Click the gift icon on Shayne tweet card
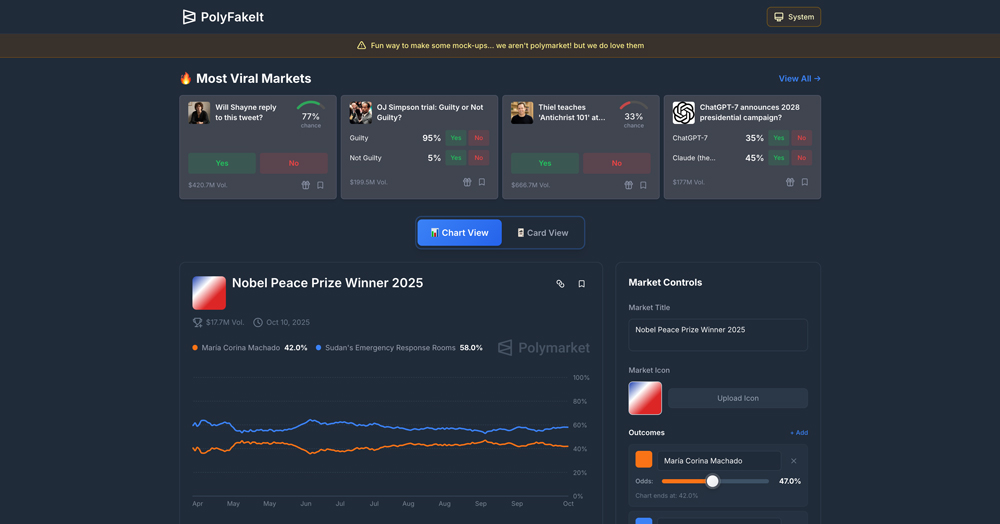The image size is (1000, 524). tap(306, 185)
